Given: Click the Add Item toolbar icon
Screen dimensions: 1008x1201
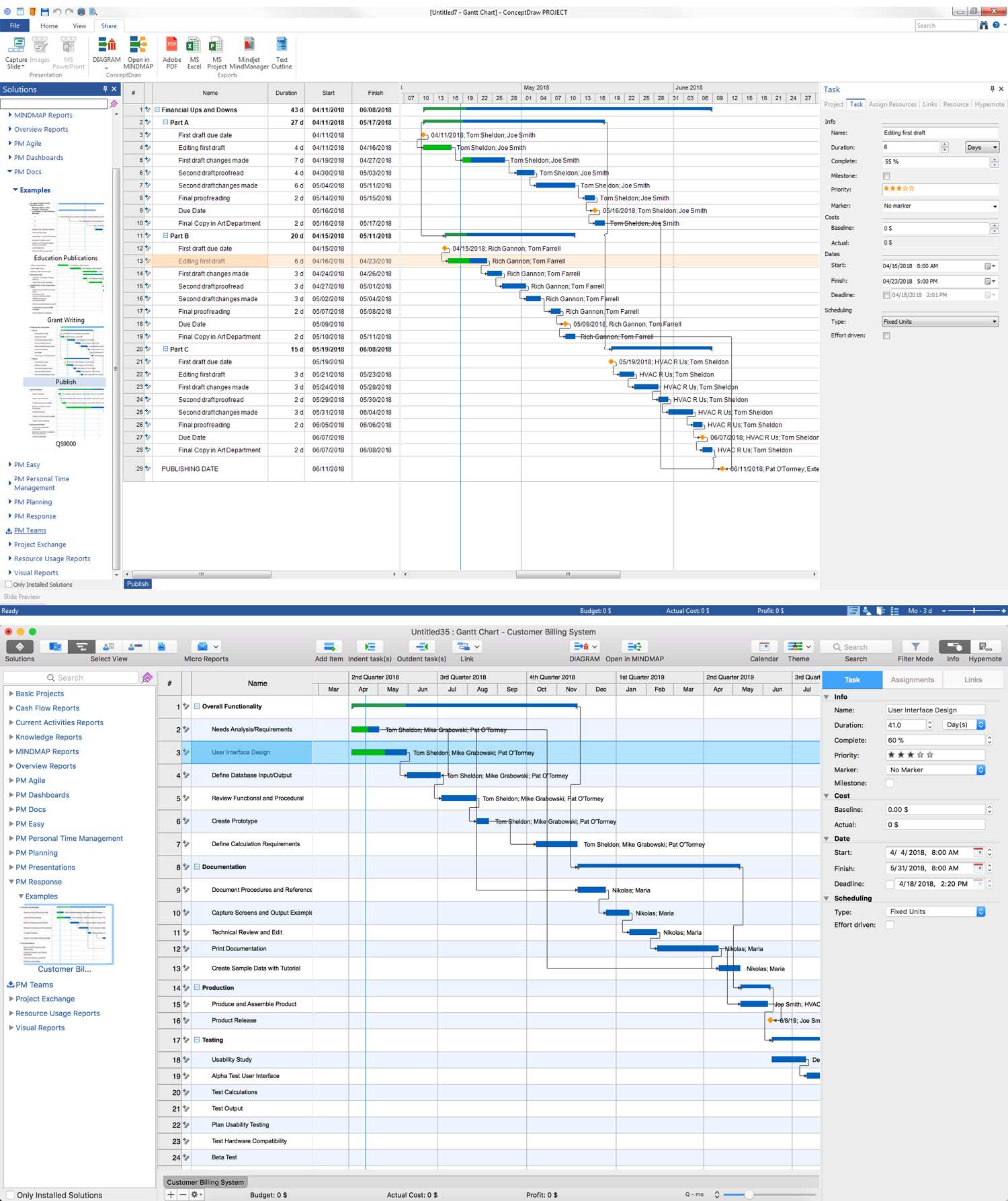Looking at the screenshot, I should pos(329,647).
